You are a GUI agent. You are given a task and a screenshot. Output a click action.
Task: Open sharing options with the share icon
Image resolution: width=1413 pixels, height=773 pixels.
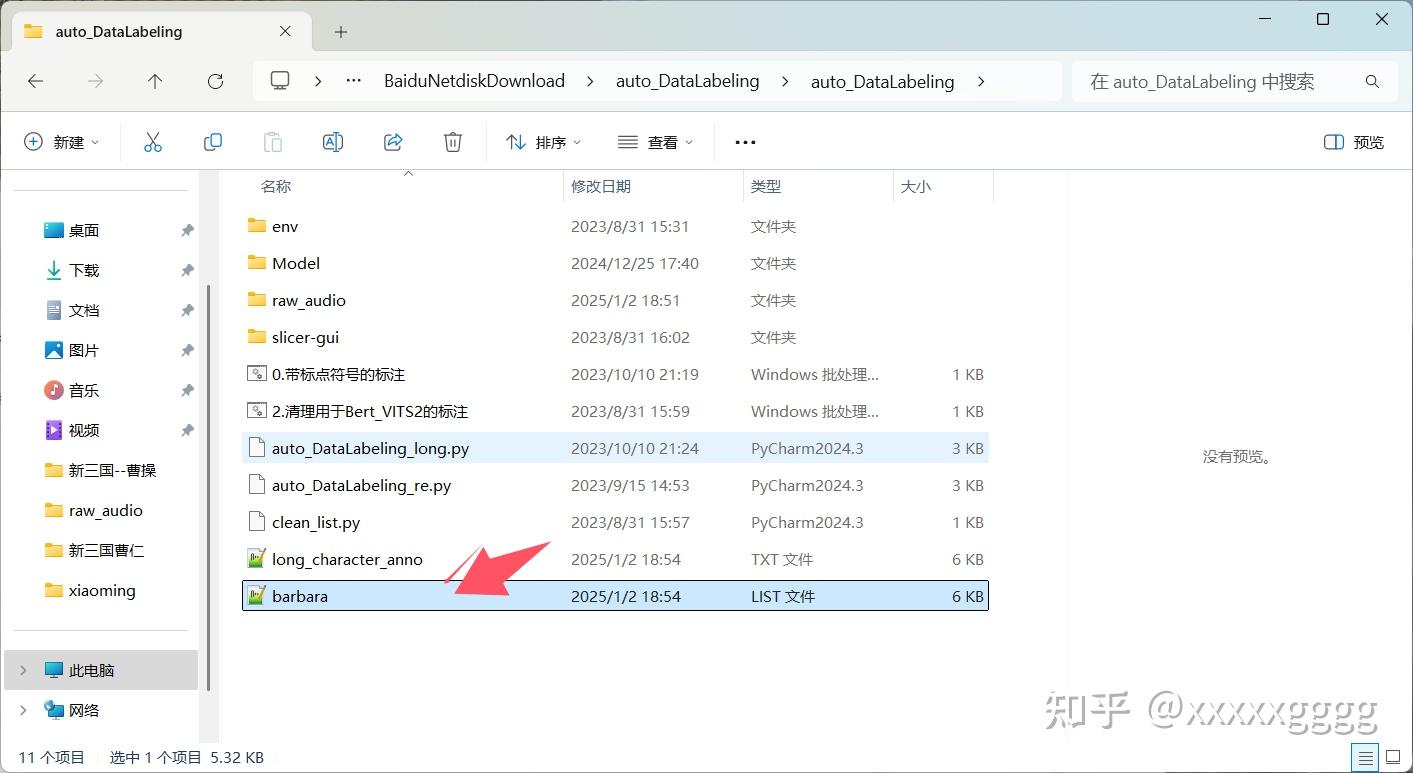click(x=392, y=141)
